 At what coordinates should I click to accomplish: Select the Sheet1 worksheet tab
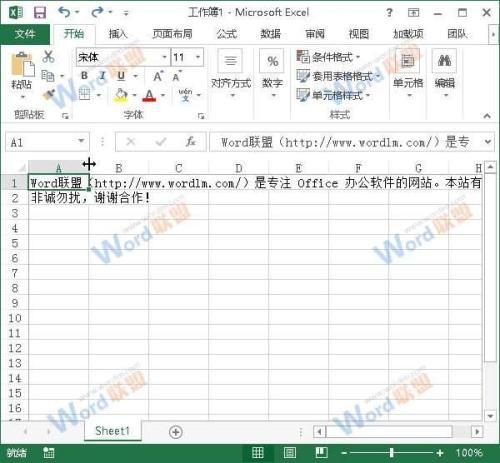112,431
